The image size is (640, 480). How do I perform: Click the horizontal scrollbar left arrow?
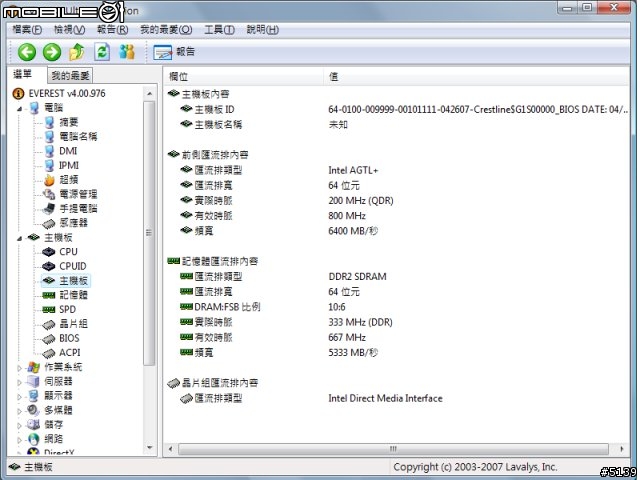pyautogui.click(x=171, y=449)
